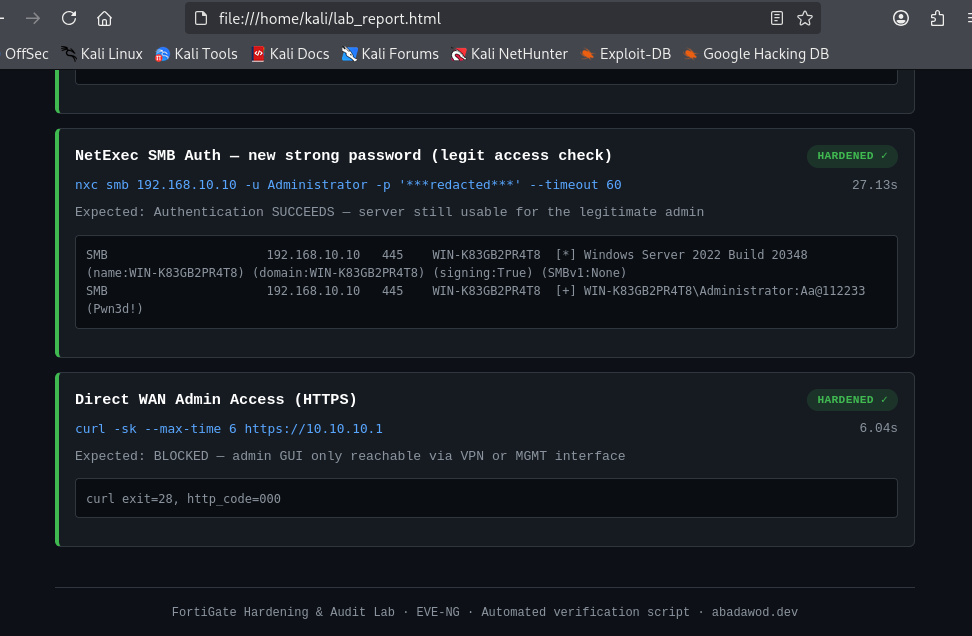The height and width of the screenshot is (636, 972).
Task: Open the extensions puzzle icon
Action: coord(937,19)
